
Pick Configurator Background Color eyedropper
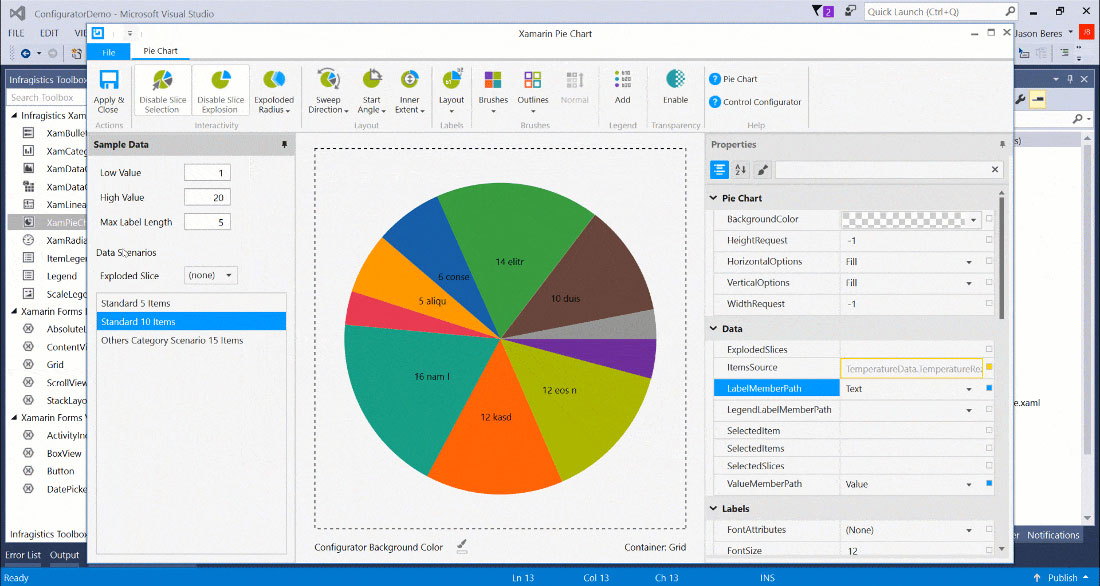coord(462,547)
